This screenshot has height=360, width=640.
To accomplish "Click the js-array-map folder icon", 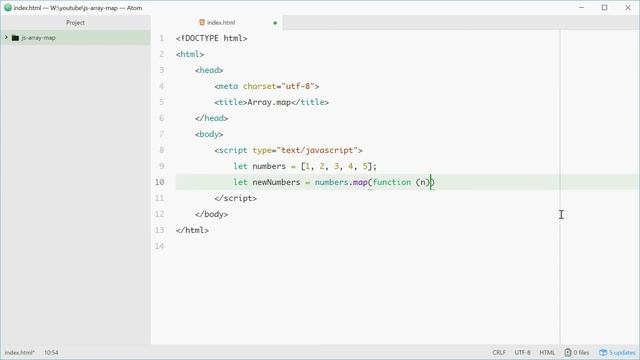I will (x=16, y=38).
